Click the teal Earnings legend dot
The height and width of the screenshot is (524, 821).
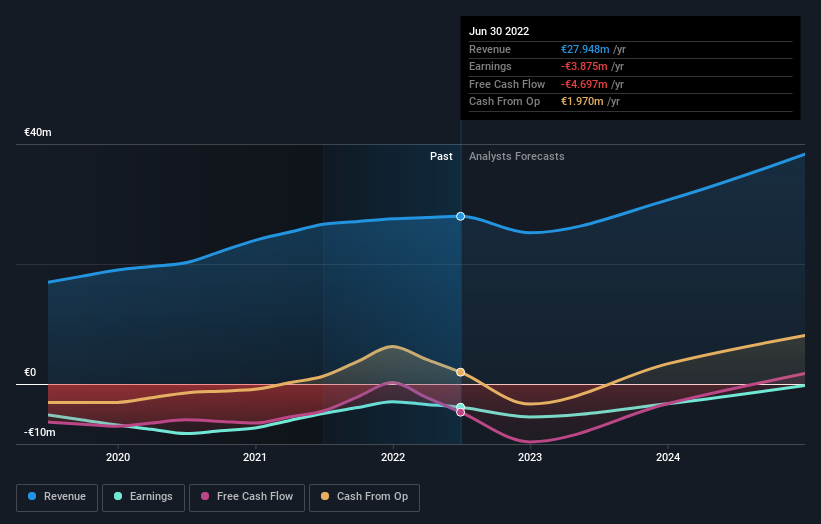(118, 496)
